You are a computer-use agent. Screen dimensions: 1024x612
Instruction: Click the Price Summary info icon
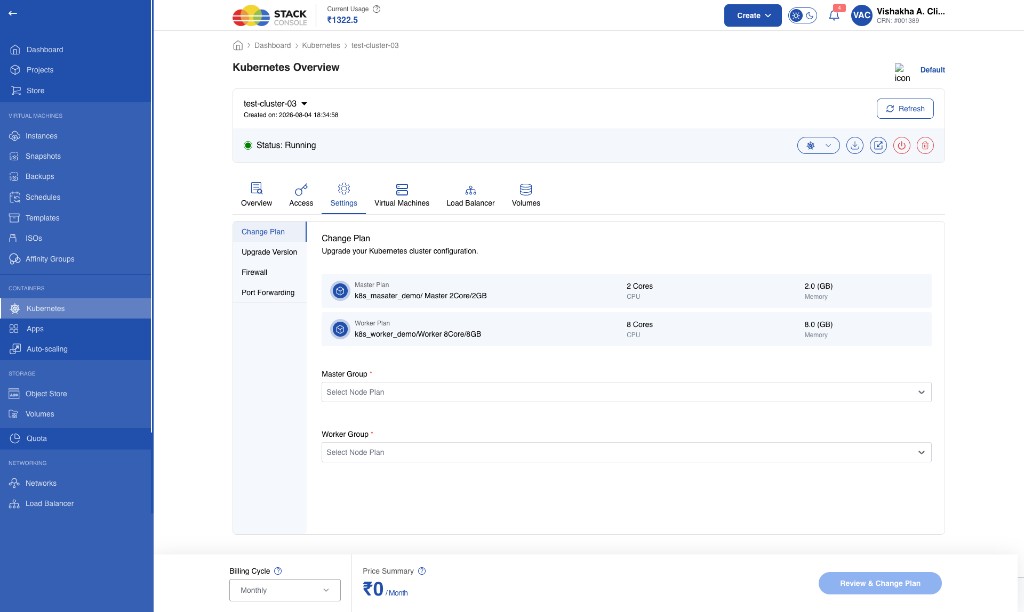422,571
